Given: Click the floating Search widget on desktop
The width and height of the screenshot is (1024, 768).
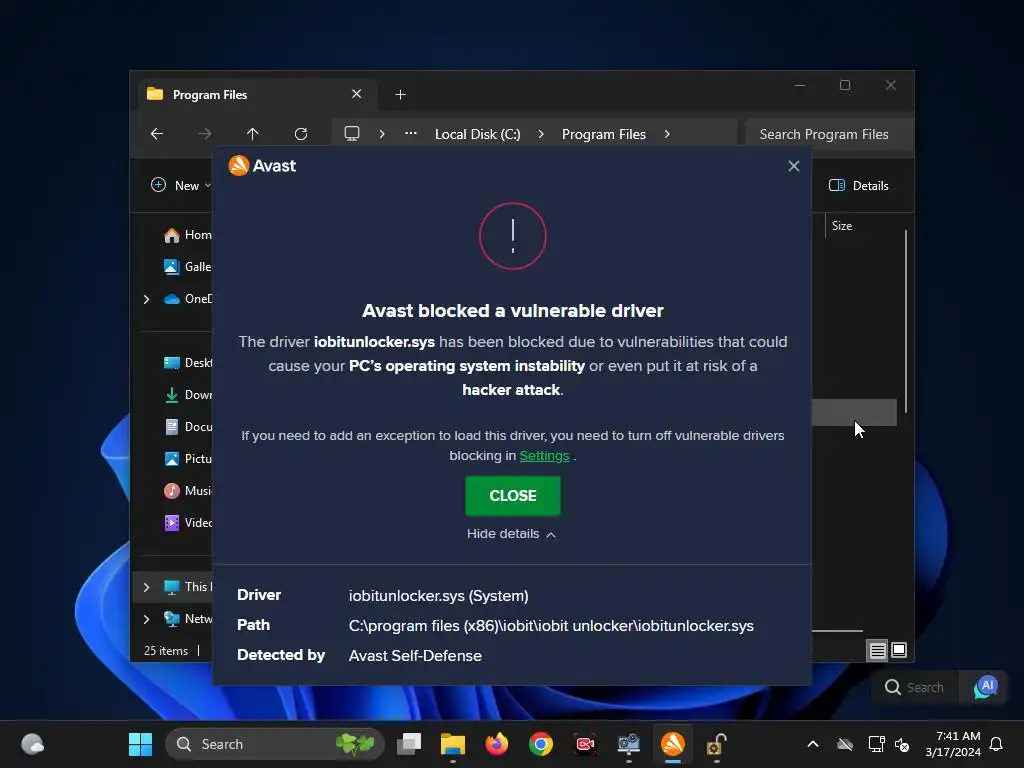Looking at the screenshot, I should pyautogui.click(x=915, y=687).
